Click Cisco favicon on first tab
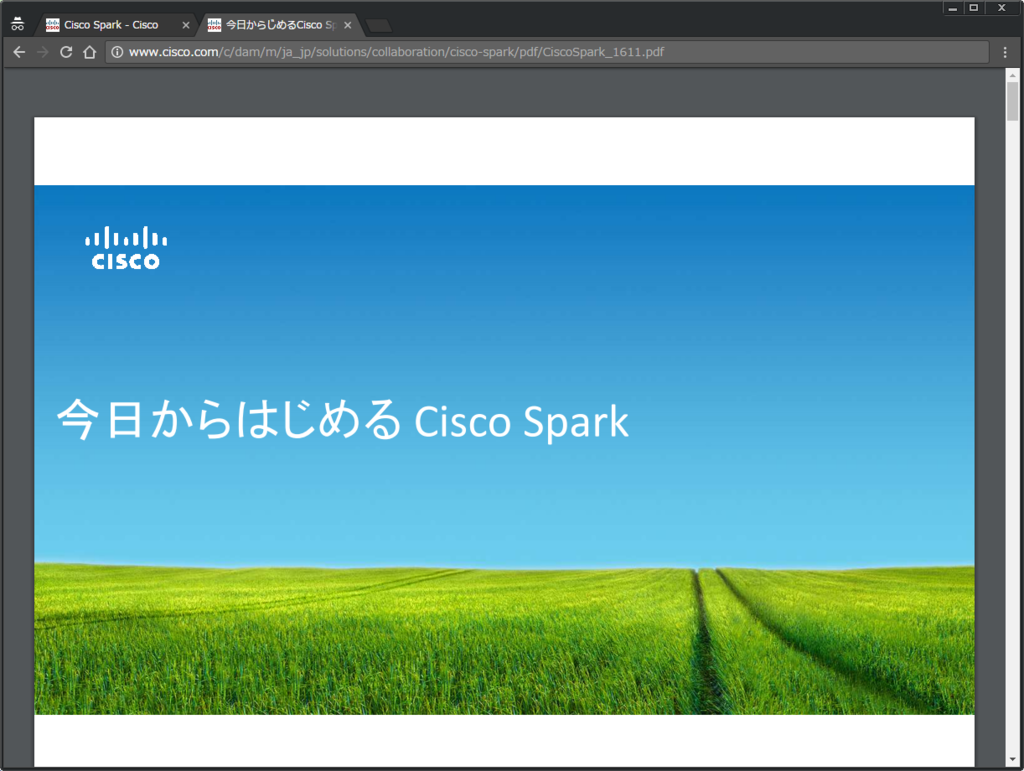 (53, 25)
